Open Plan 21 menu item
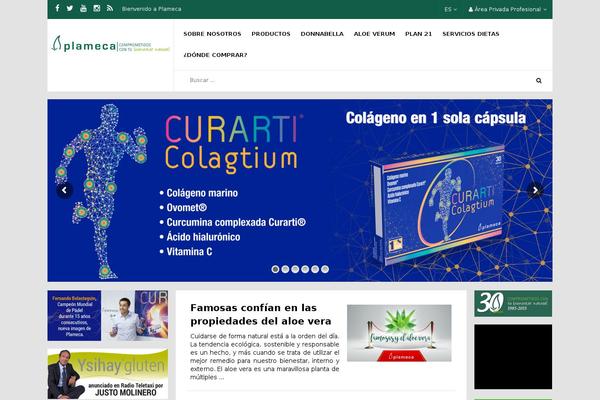Image resolution: width=600 pixels, height=400 pixels. pyautogui.click(x=419, y=34)
